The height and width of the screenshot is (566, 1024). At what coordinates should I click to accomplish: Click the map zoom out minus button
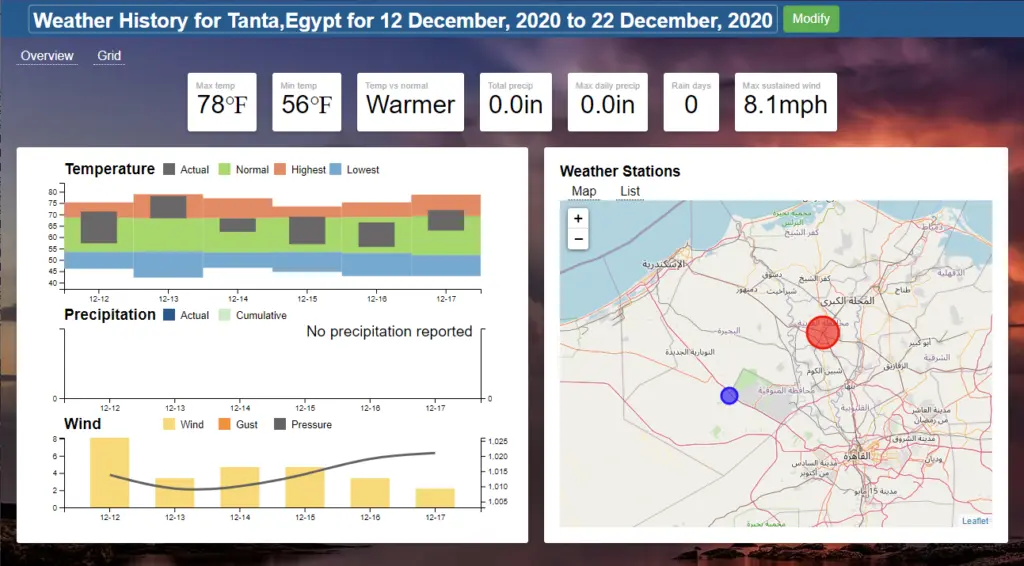(x=577, y=240)
